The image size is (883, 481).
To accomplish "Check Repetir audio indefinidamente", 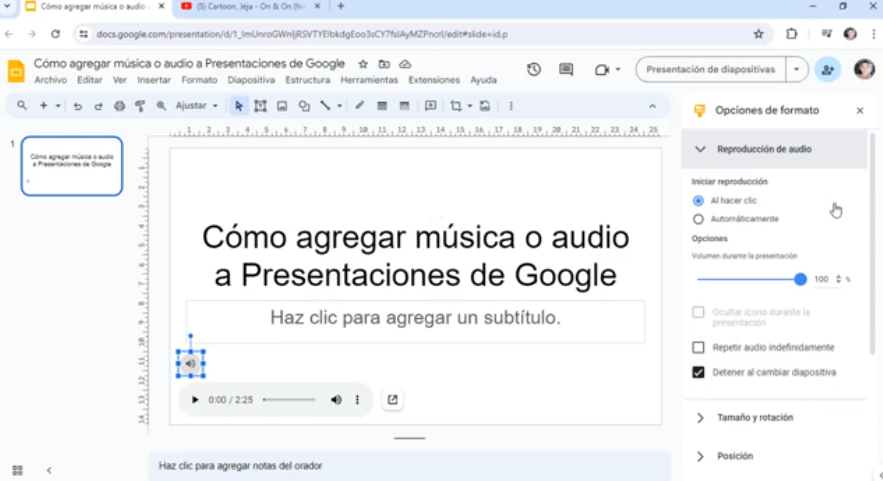I will coord(698,347).
